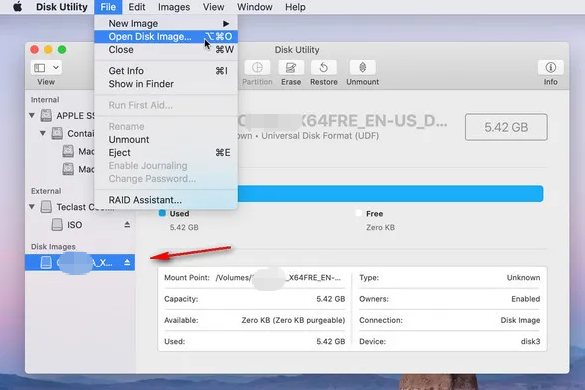Zoom the Disk Utility window with green button

62,50
